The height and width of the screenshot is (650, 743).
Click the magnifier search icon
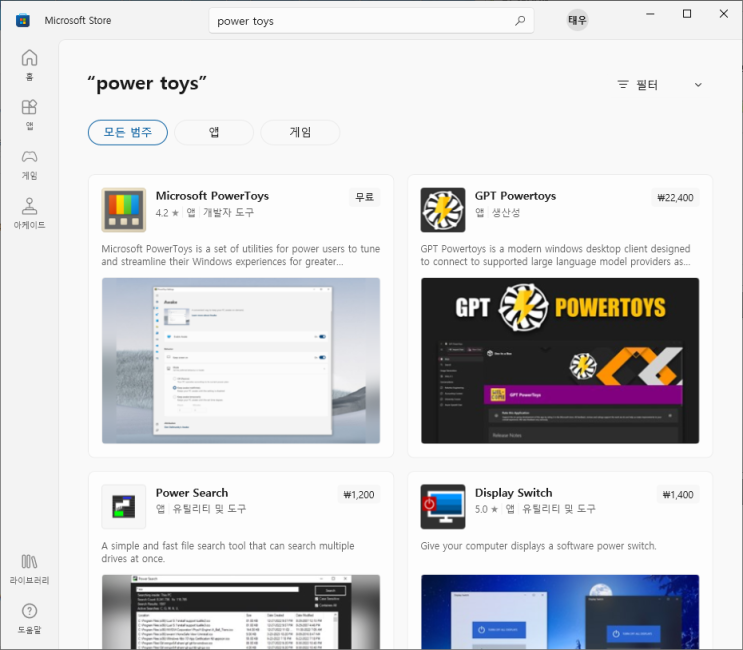tap(520, 21)
